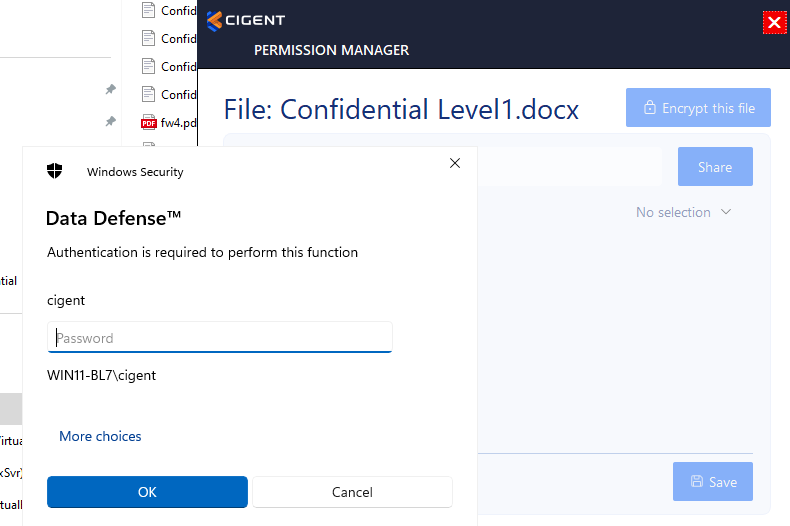Select fw4.pdf file in Explorer list

pyautogui.click(x=169, y=122)
